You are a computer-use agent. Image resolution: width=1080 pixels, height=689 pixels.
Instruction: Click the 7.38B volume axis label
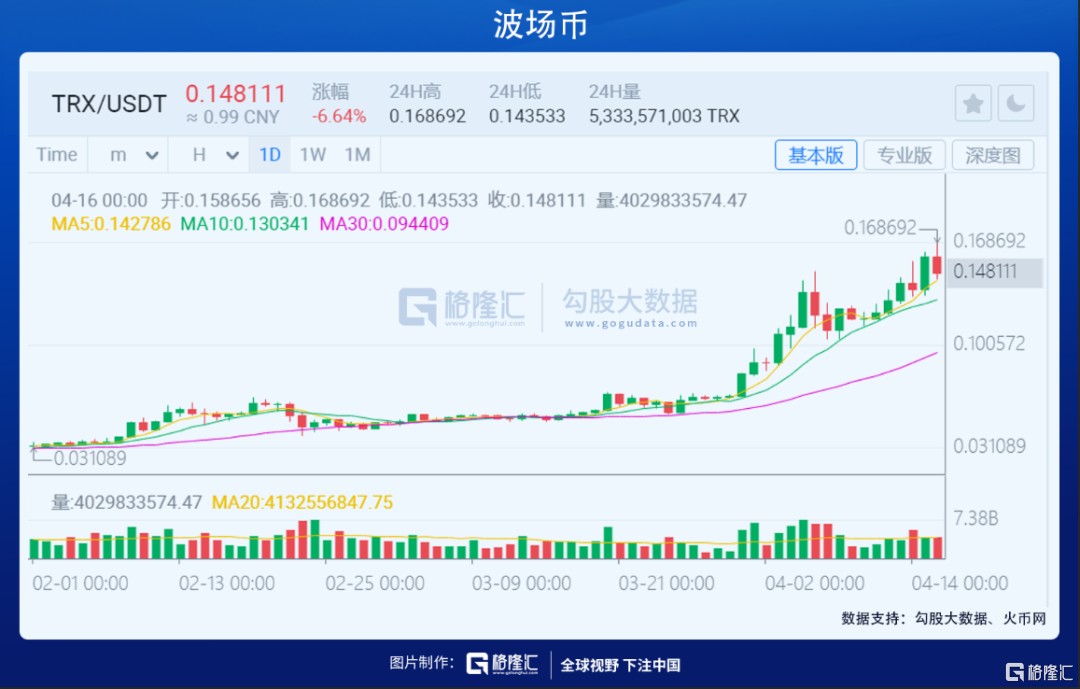(975, 518)
